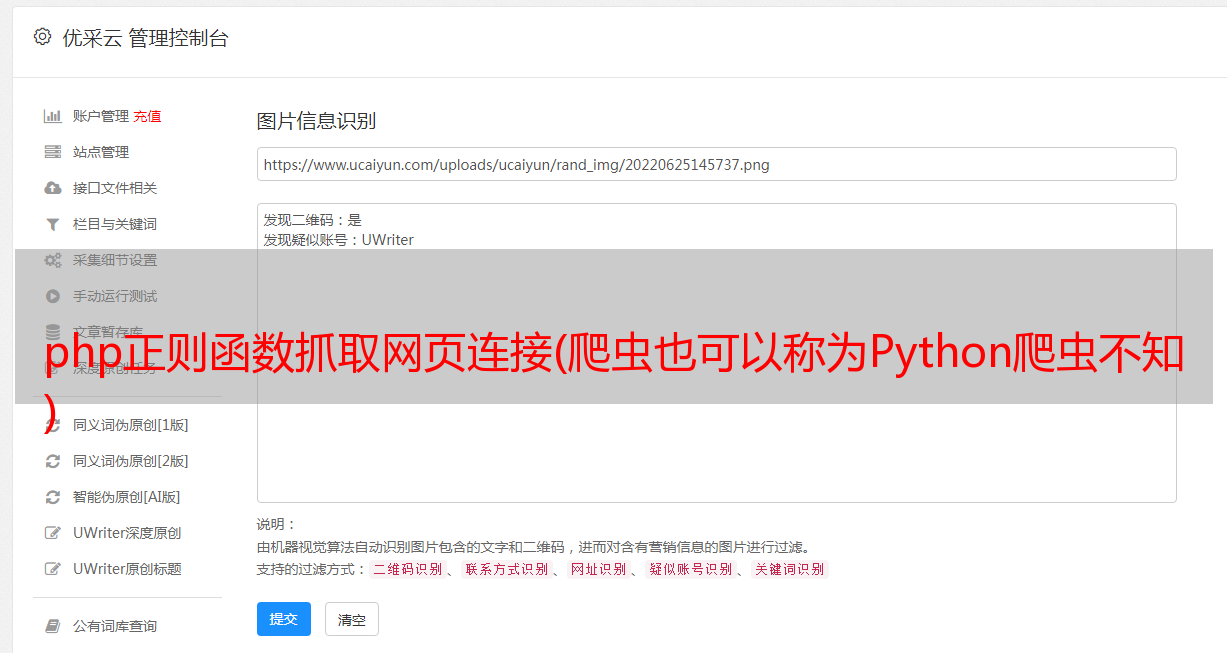Open 账户管理 in the sidebar
Image resolution: width=1227 pixels, height=653 pixels.
click(101, 116)
